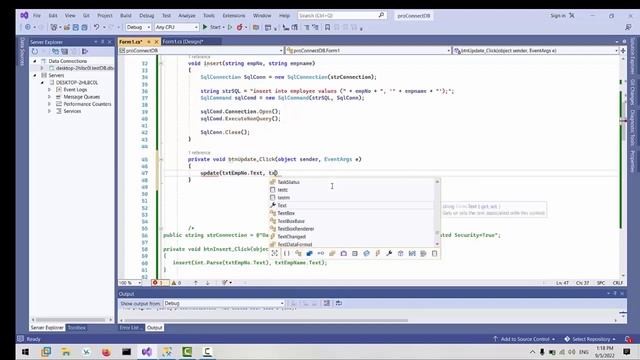Open the Debug menu
Screen dimensions: 640x360
[x=147, y=16]
